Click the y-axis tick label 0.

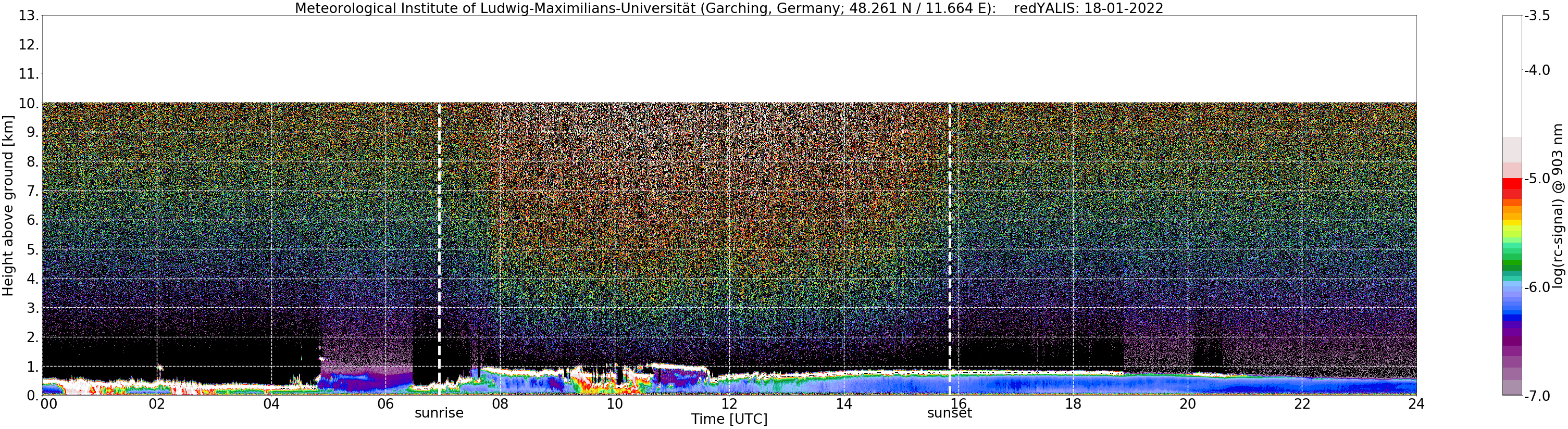coord(33,396)
